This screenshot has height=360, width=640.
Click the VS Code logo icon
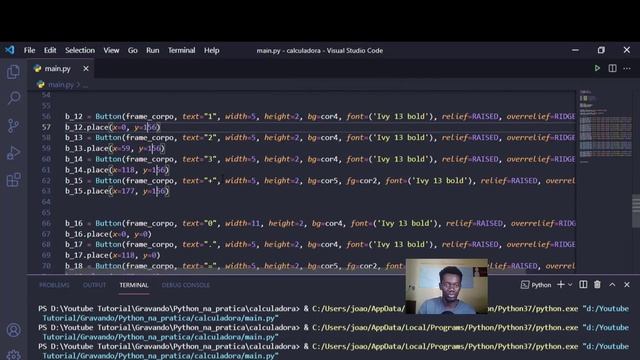coord(10,50)
